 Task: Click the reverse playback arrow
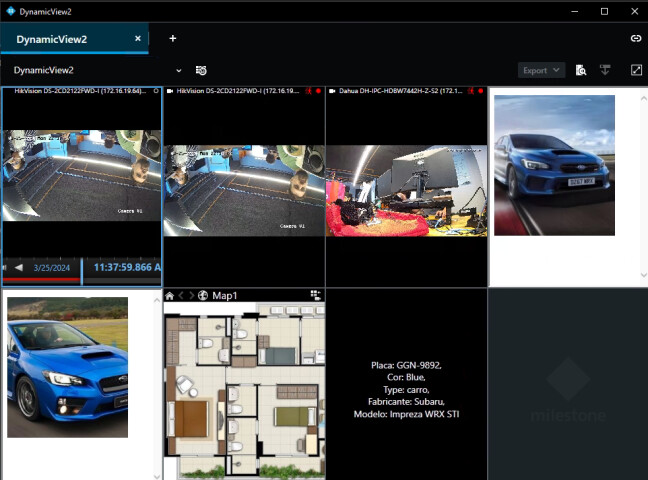[x=18, y=268]
